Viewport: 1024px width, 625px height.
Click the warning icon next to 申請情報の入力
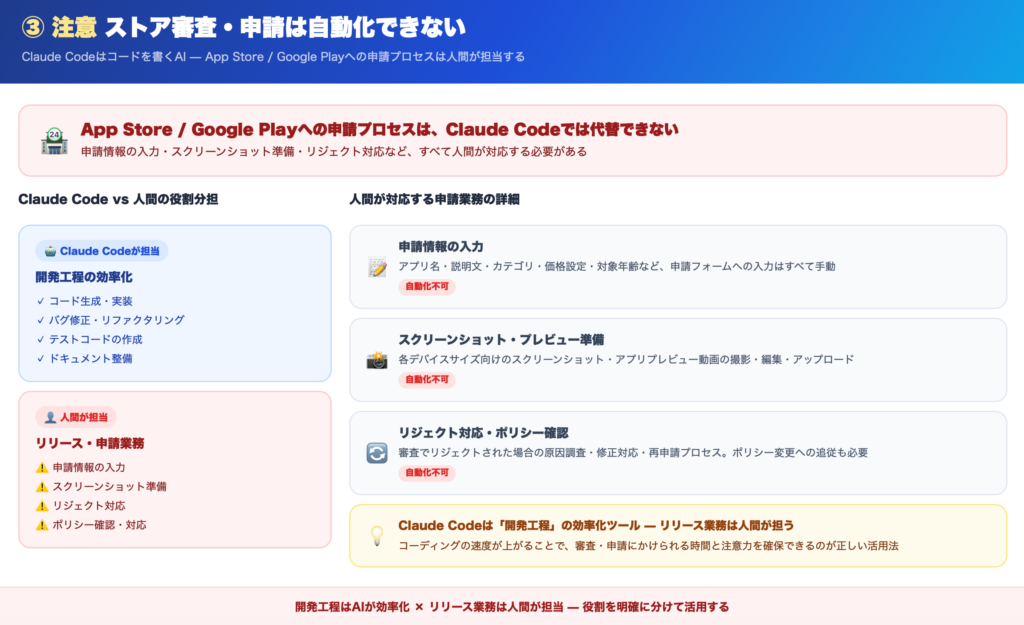42,467
